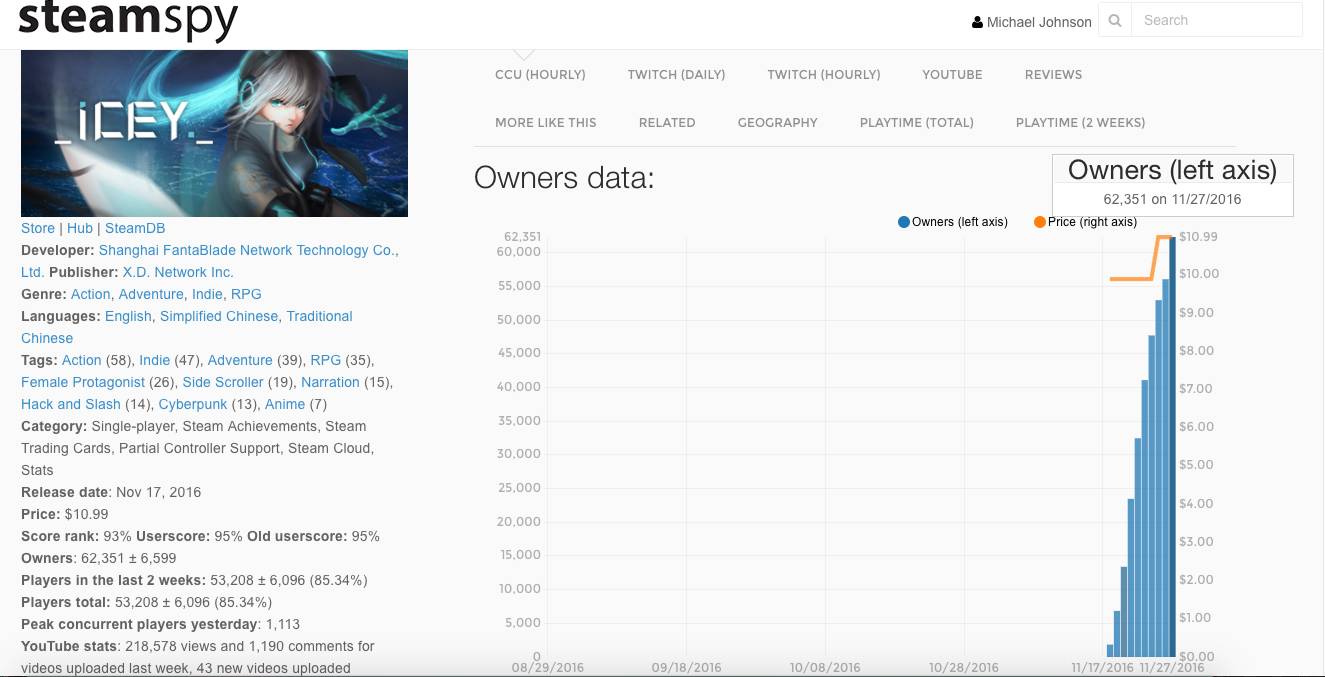Click the user profile icon beside Michael Johnson
The width and height of the screenshot is (1325, 677).
point(977,22)
